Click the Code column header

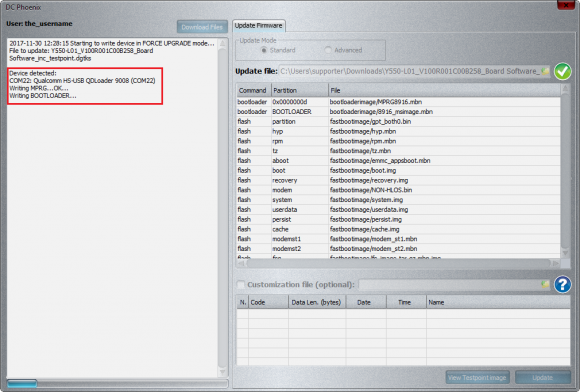tap(268, 302)
